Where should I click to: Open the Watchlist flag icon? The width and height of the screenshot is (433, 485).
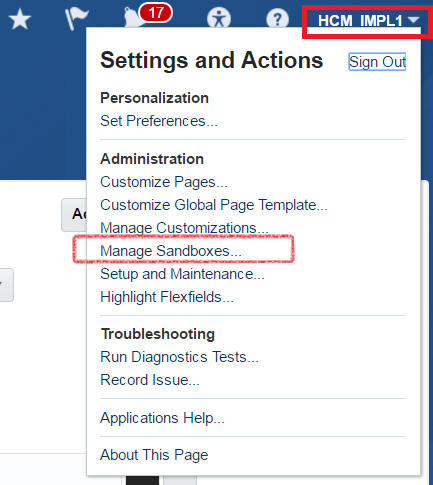(x=76, y=19)
